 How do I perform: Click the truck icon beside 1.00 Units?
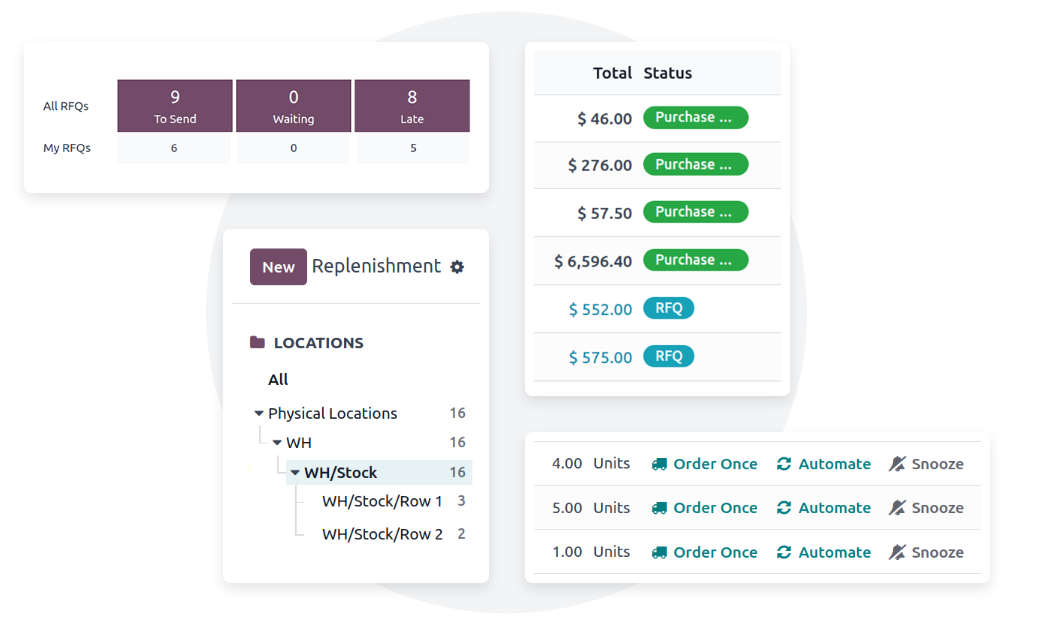(659, 552)
